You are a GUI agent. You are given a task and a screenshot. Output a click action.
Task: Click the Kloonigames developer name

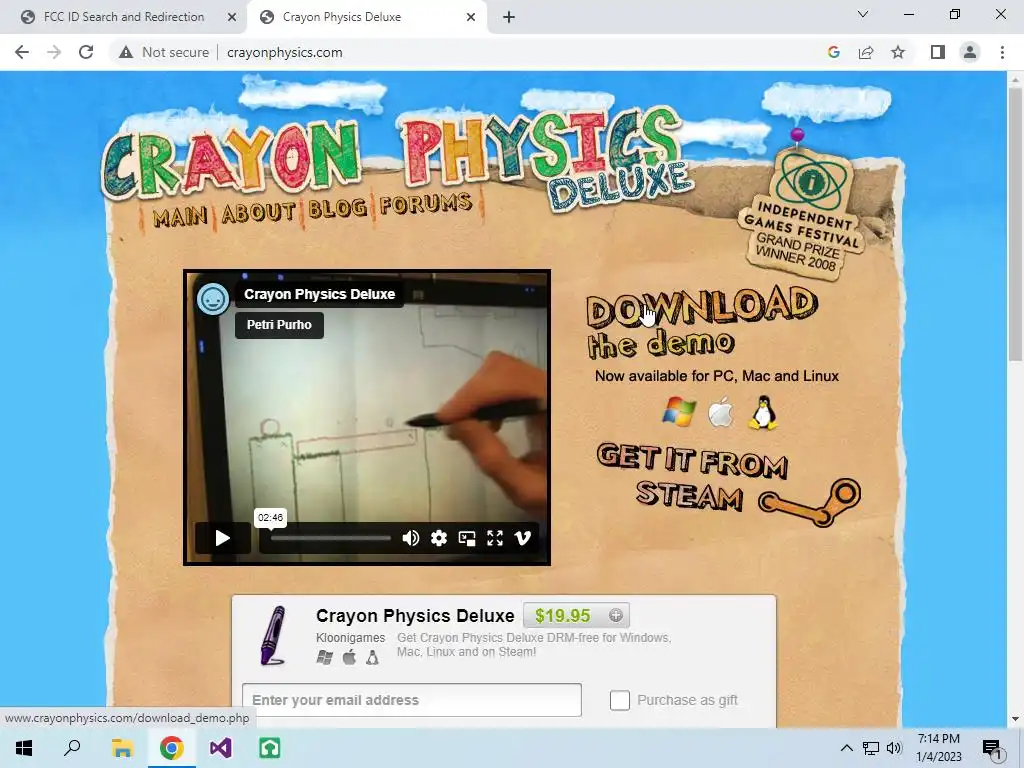pyautogui.click(x=351, y=637)
